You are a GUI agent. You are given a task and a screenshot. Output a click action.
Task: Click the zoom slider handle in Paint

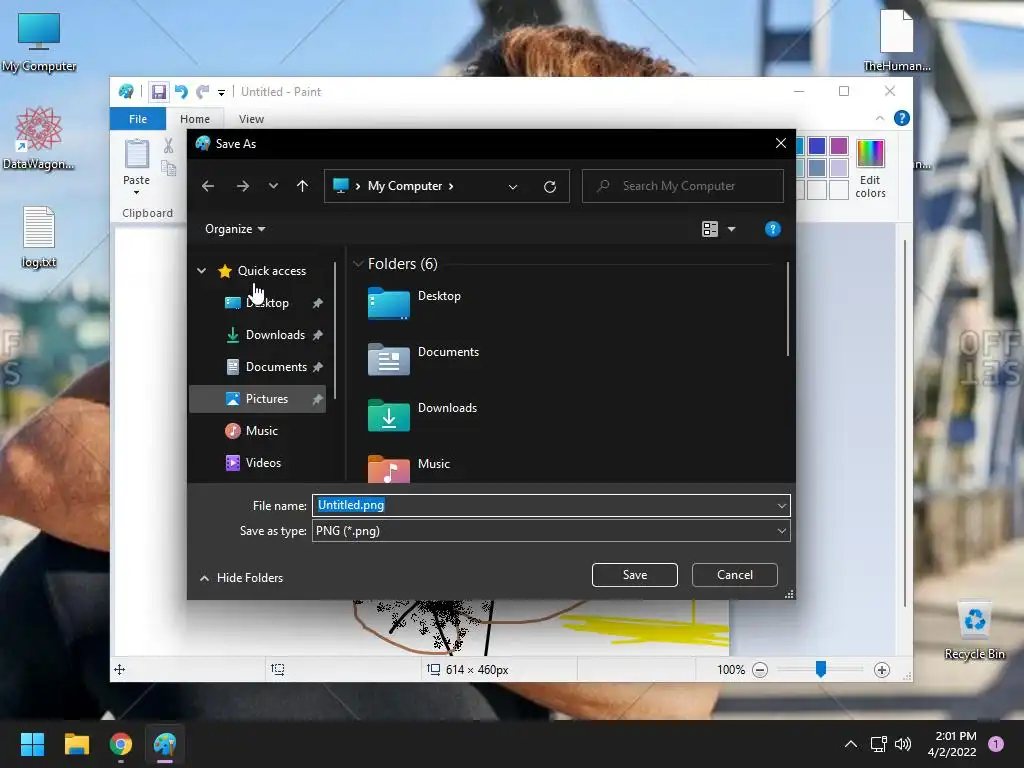(x=821, y=669)
